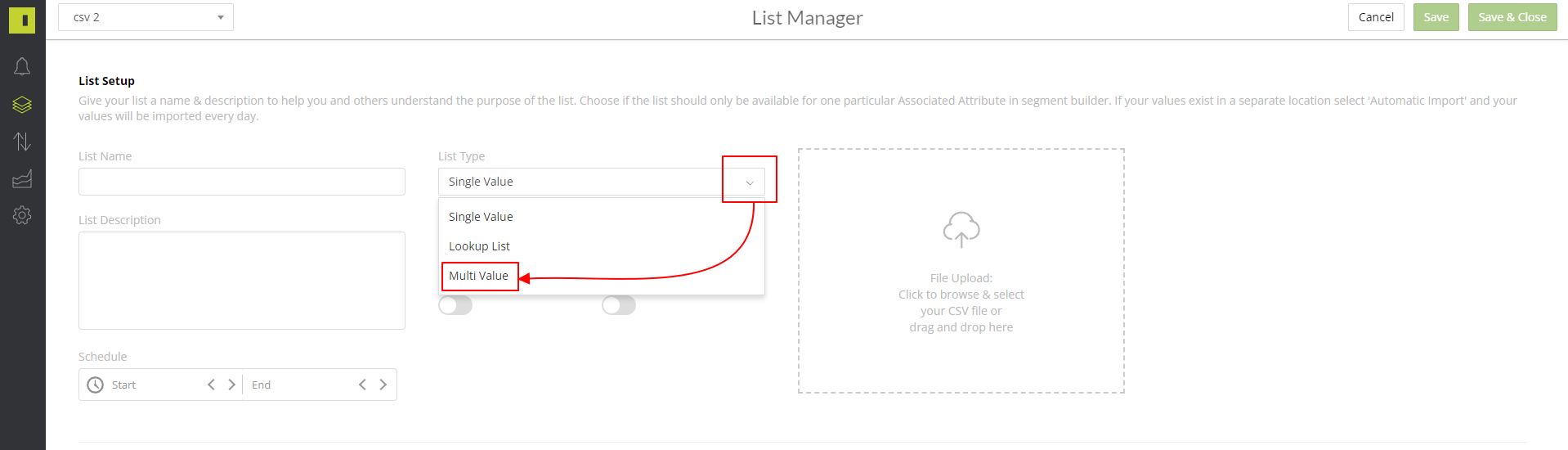This screenshot has width=1568, height=450.
Task: Open the analytics chart icon
Action: 22,178
